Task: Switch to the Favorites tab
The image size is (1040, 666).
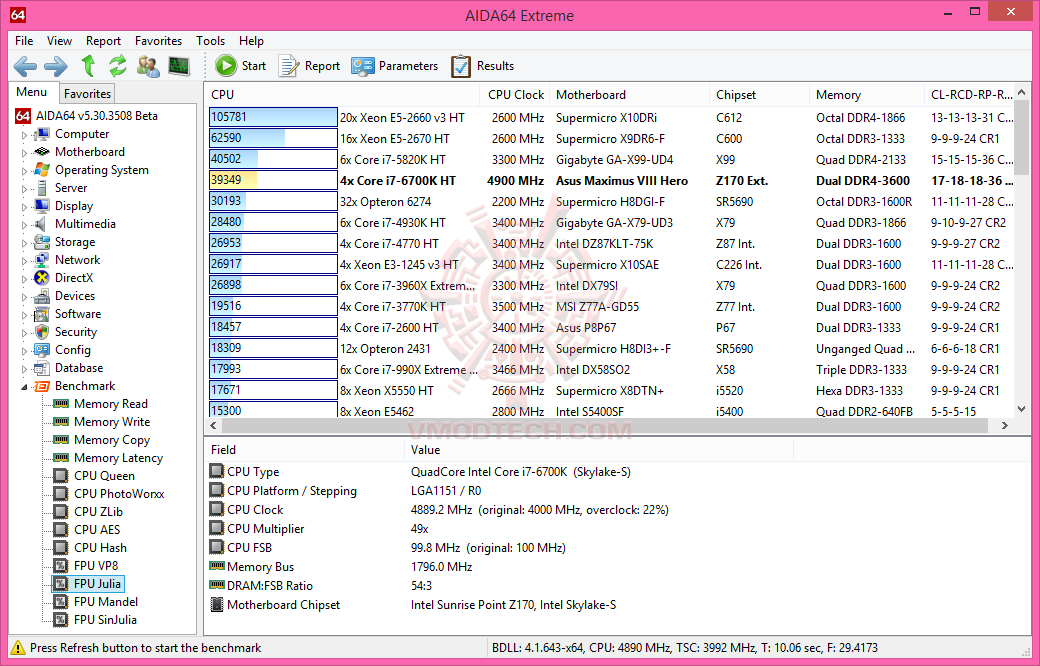Action: pyautogui.click(x=87, y=94)
